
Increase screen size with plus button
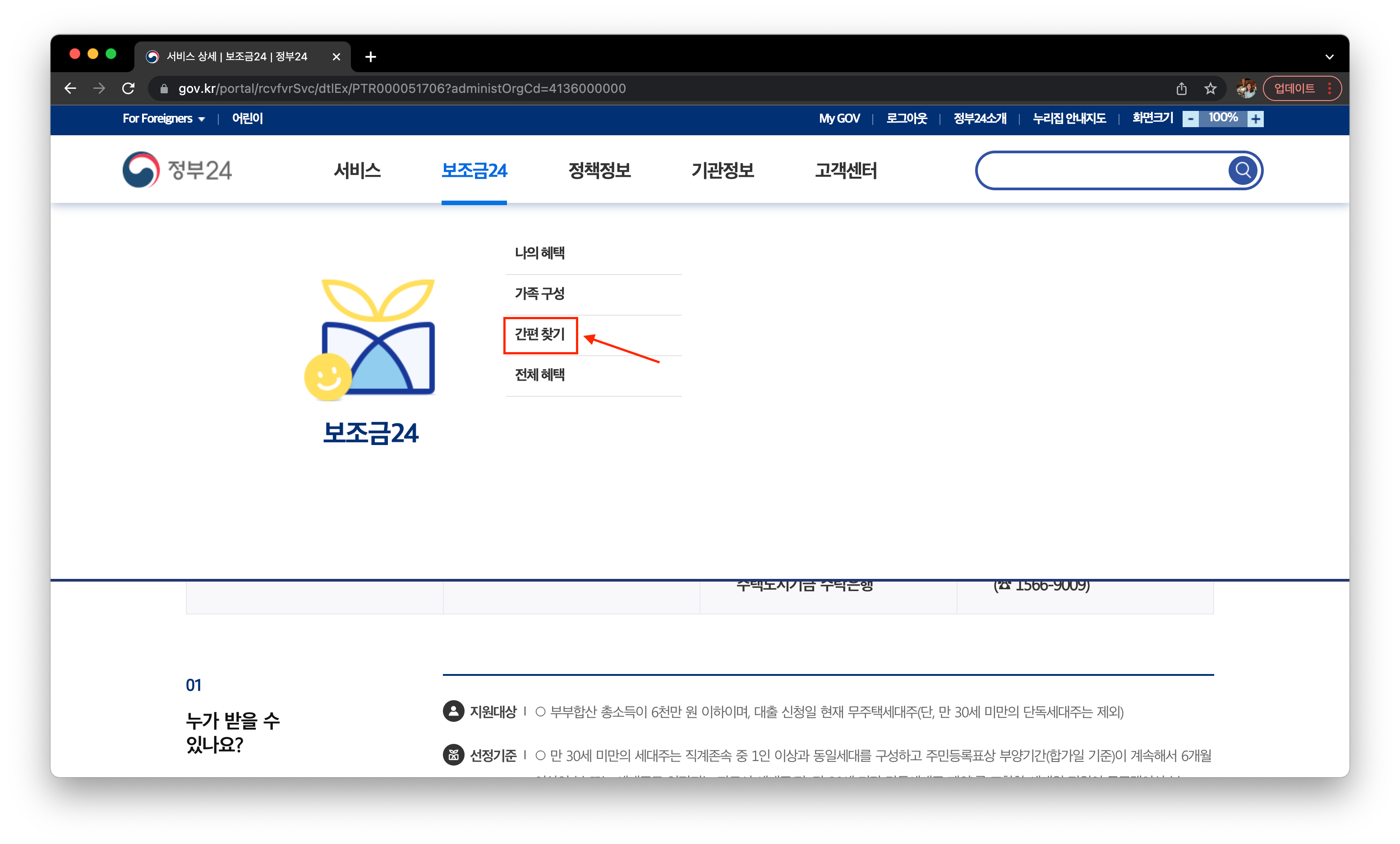(x=1256, y=119)
